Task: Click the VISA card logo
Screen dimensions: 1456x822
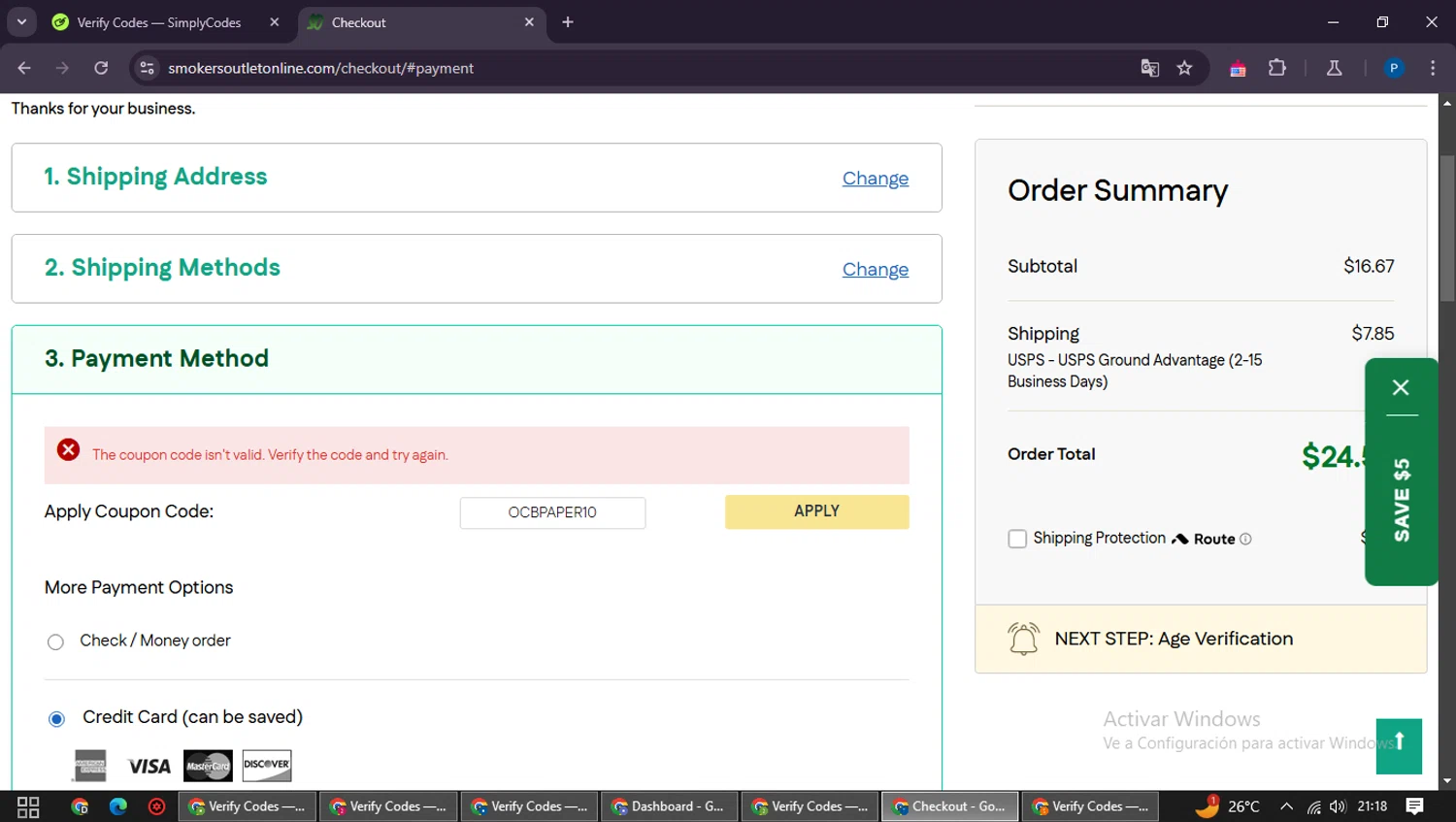Action: click(149, 767)
